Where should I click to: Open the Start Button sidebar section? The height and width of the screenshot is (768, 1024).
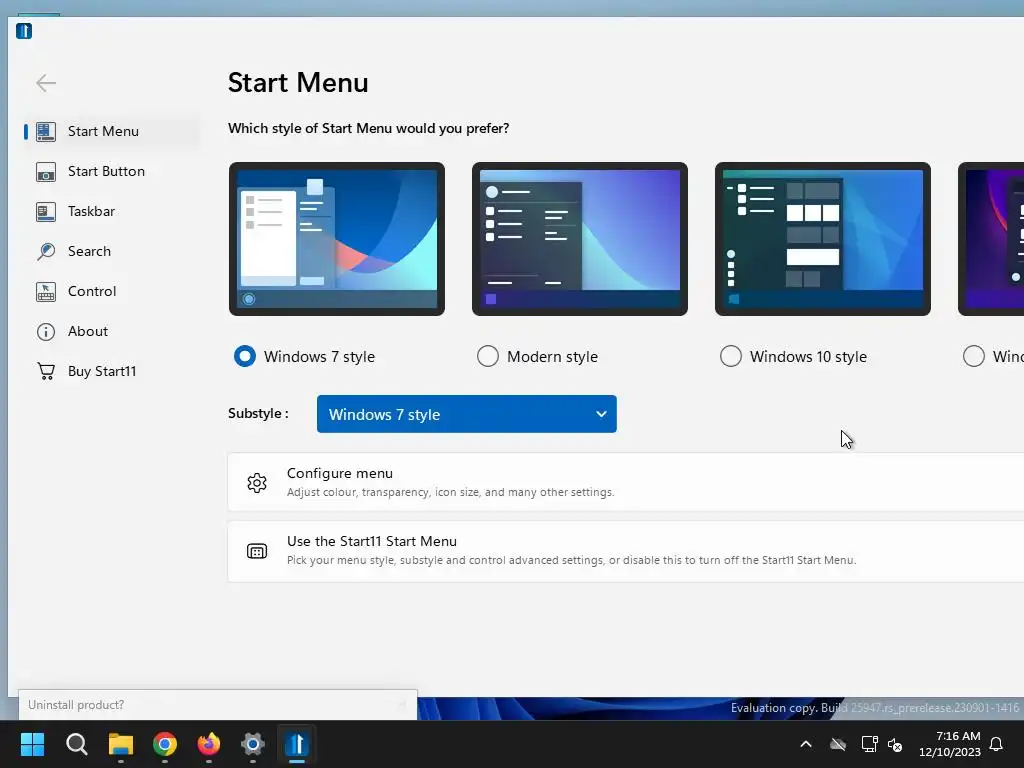coord(111,171)
